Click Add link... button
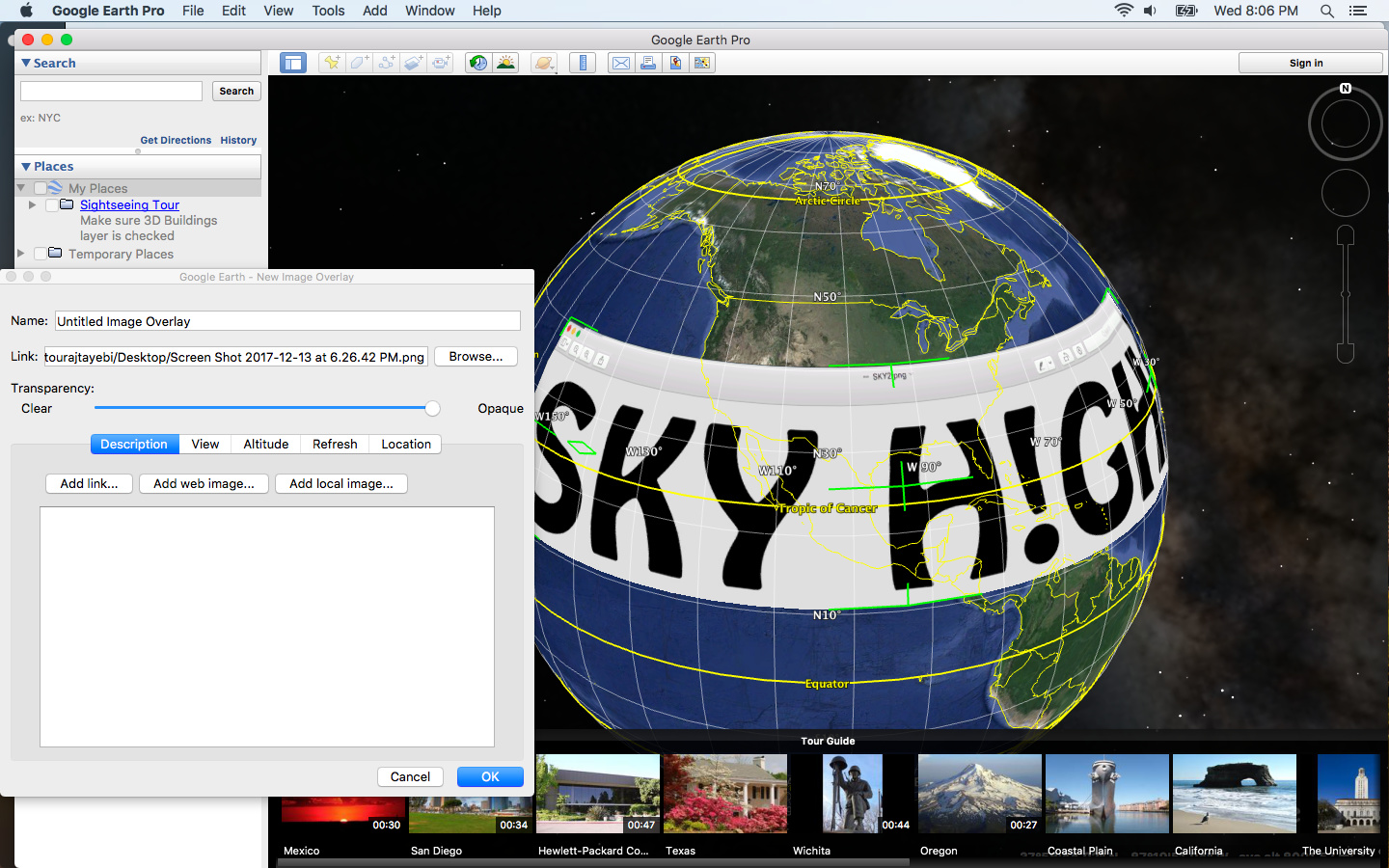The image size is (1389, 868). pyautogui.click(x=89, y=483)
